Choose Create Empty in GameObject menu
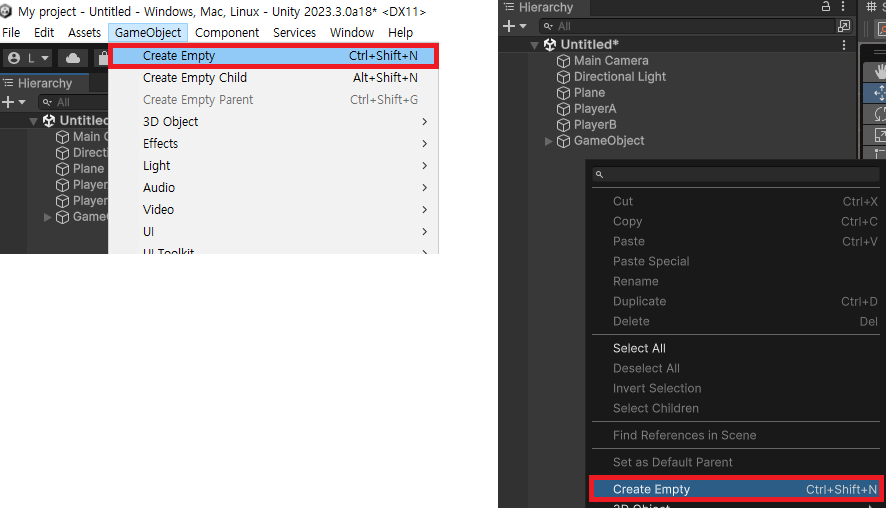 point(273,56)
